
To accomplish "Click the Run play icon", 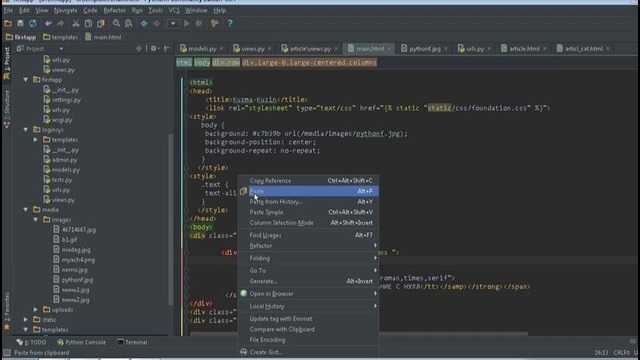I will coord(187,23).
